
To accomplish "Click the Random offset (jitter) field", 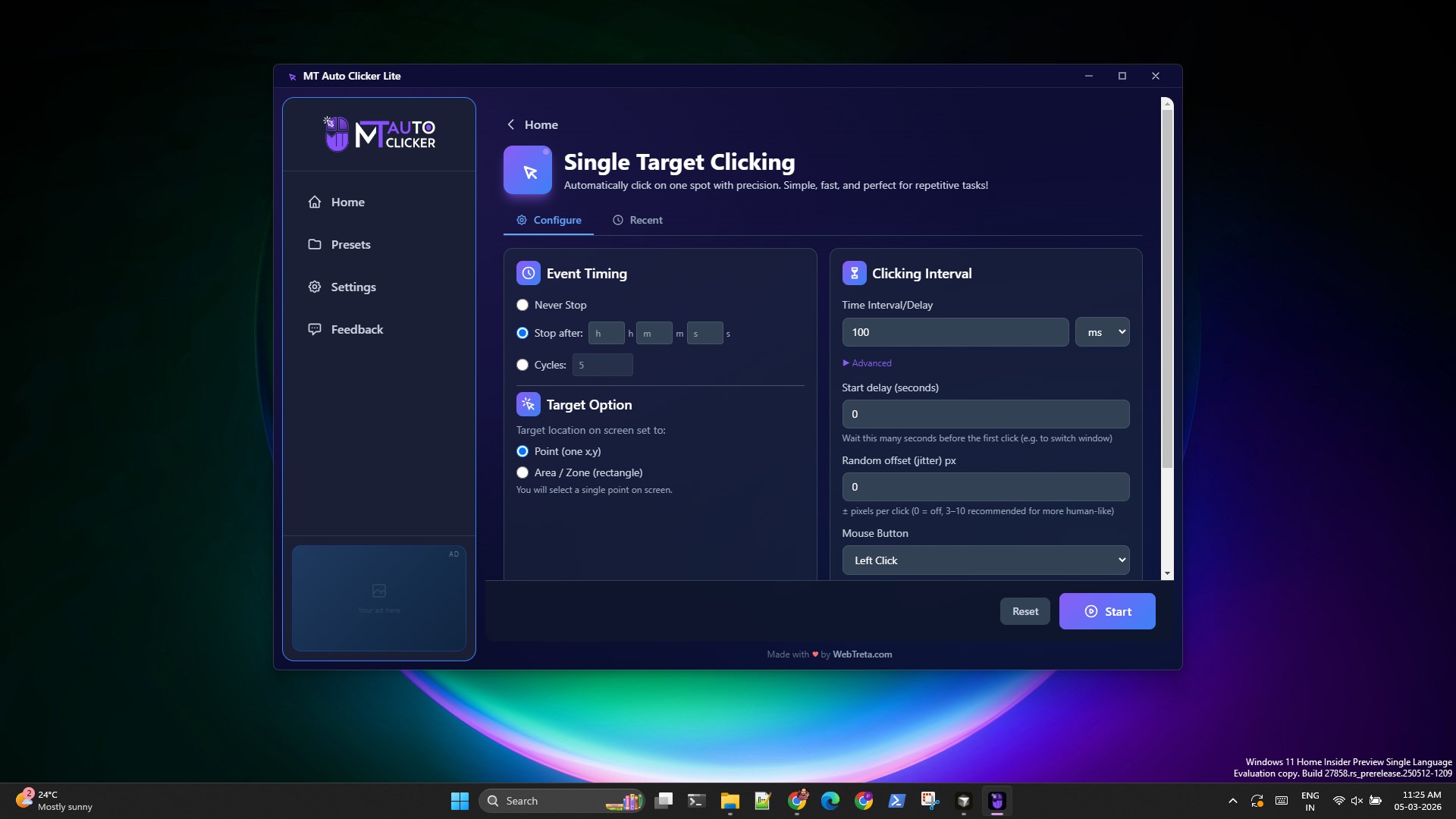I will (x=986, y=487).
